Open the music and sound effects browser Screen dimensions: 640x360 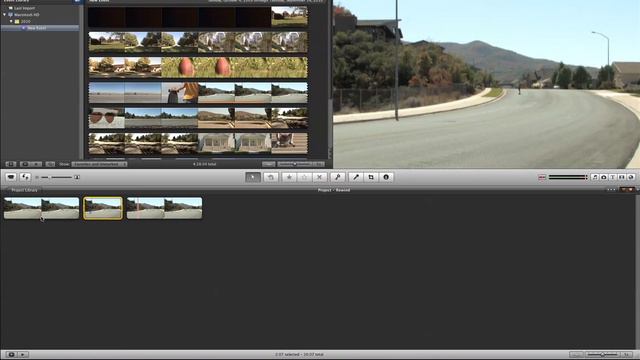pyautogui.click(x=595, y=177)
